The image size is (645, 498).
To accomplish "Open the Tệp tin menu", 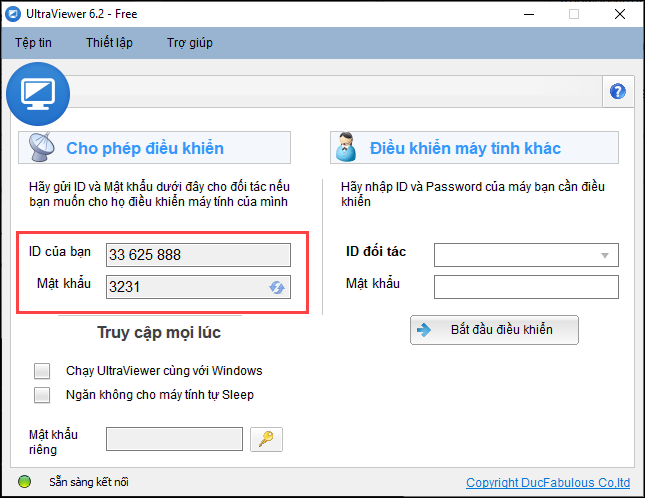I will pyautogui.click(x=33, y=43).
